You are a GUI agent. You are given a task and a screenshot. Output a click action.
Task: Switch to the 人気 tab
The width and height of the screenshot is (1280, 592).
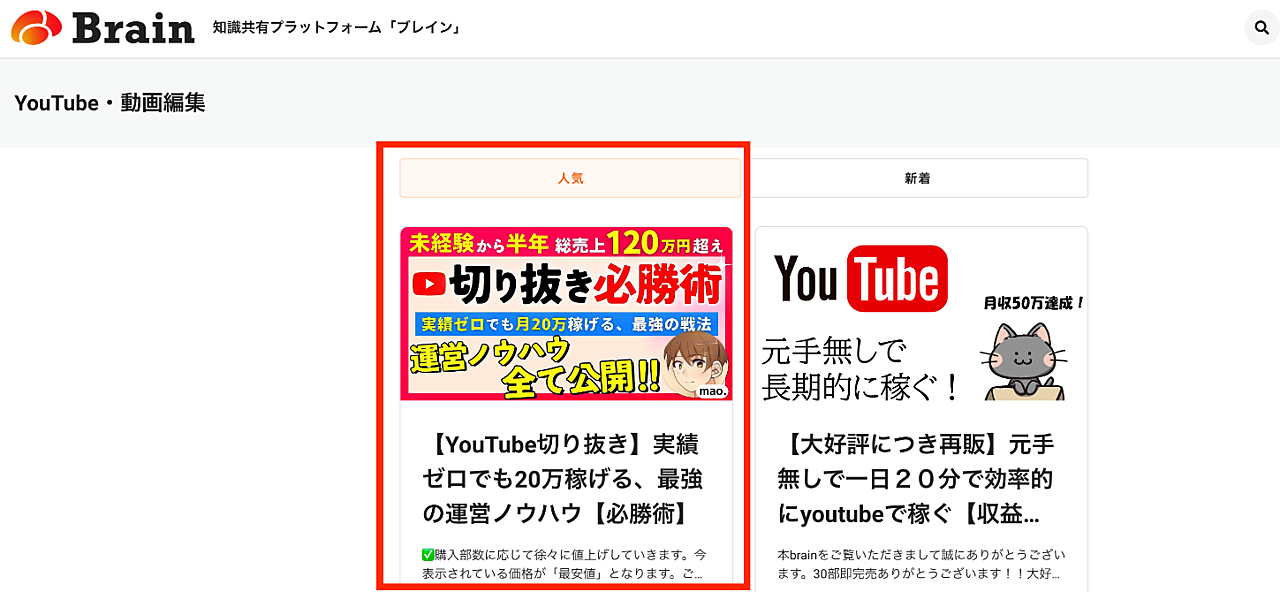point(570,178)
